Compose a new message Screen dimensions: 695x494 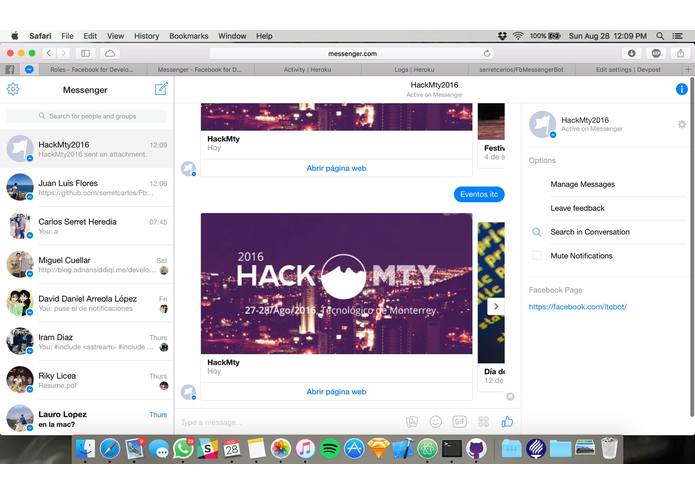[161, 89]
